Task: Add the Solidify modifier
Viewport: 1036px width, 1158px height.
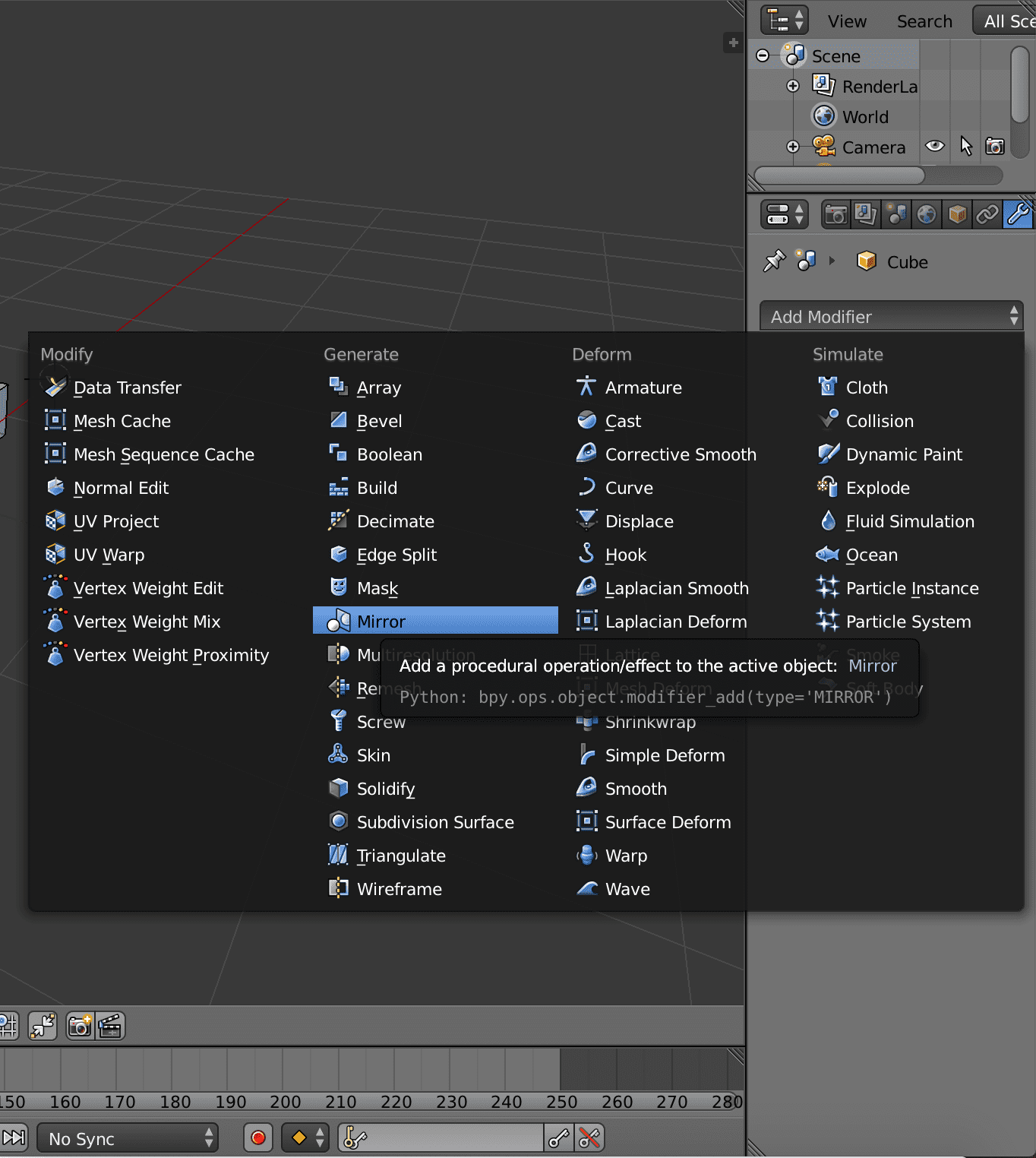Action: coord(435,789)
